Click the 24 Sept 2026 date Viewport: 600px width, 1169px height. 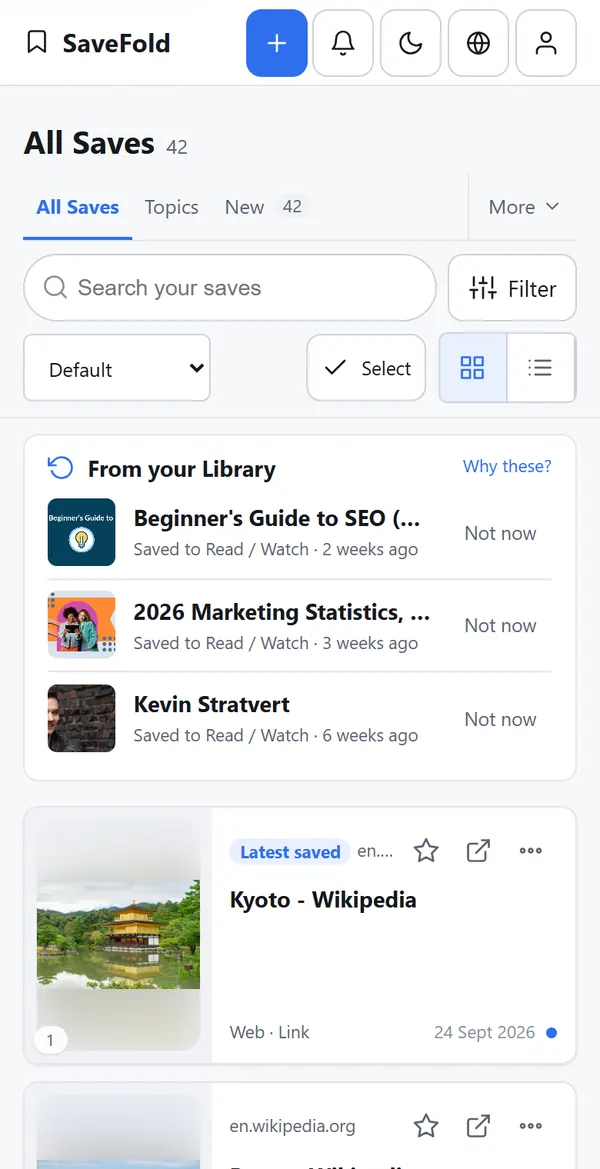click(484, 1033)
